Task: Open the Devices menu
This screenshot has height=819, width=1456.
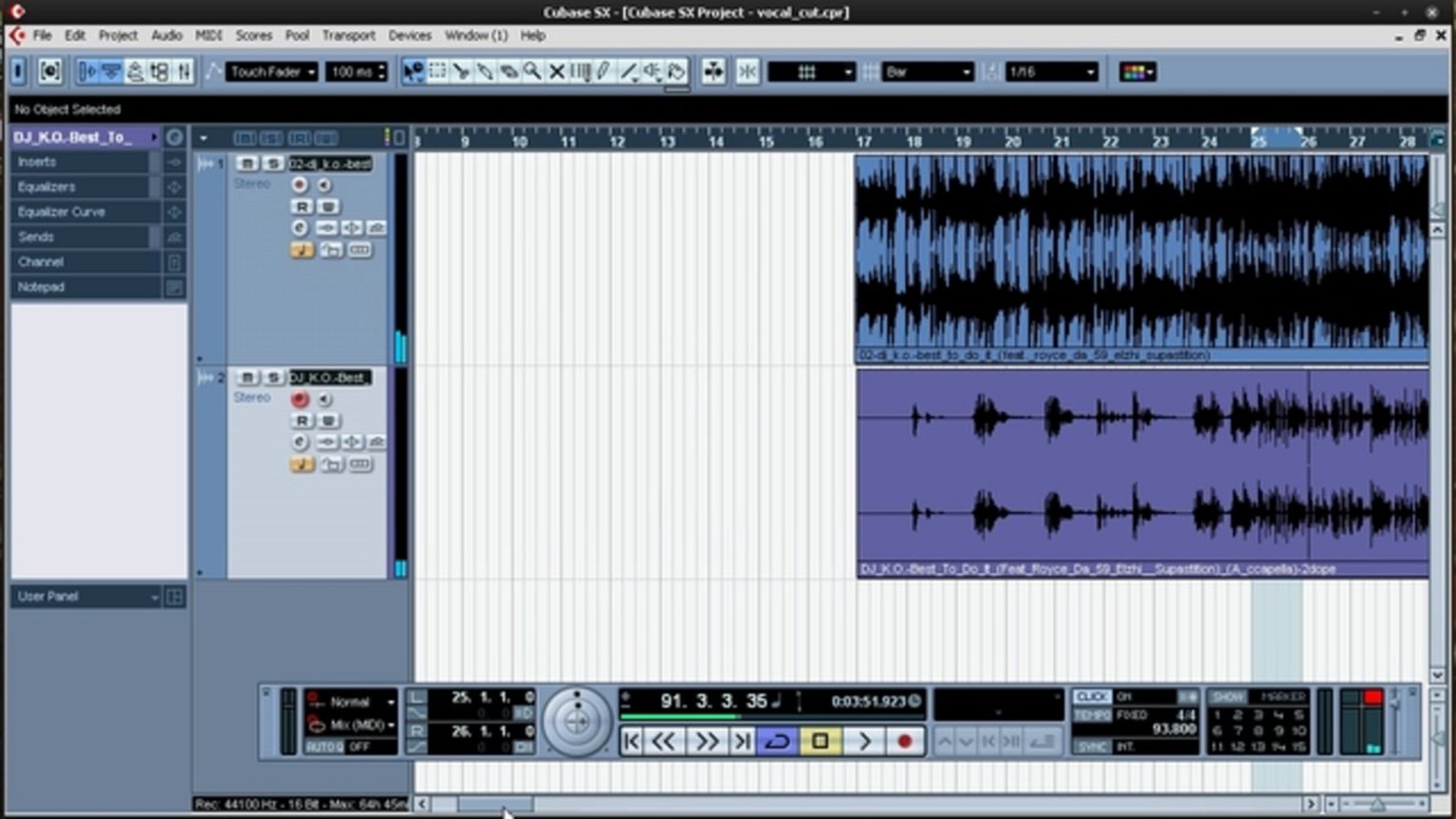Action: pyautogui.click(x=409, y=36)
